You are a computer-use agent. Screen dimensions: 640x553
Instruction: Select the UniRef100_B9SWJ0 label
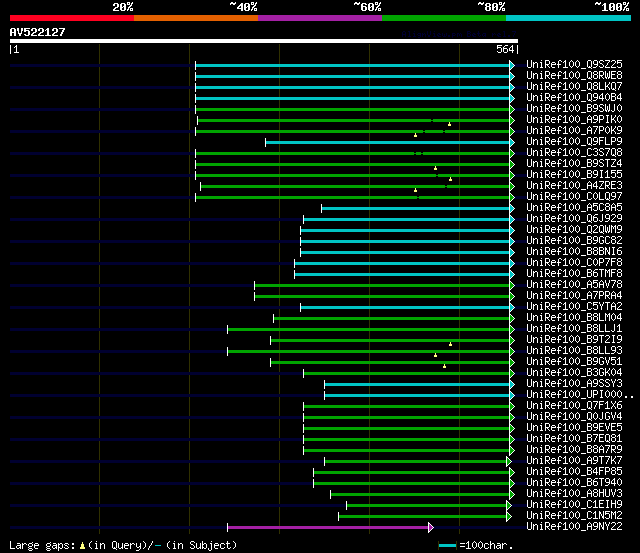pyautogui.click(x=574, y=109)
